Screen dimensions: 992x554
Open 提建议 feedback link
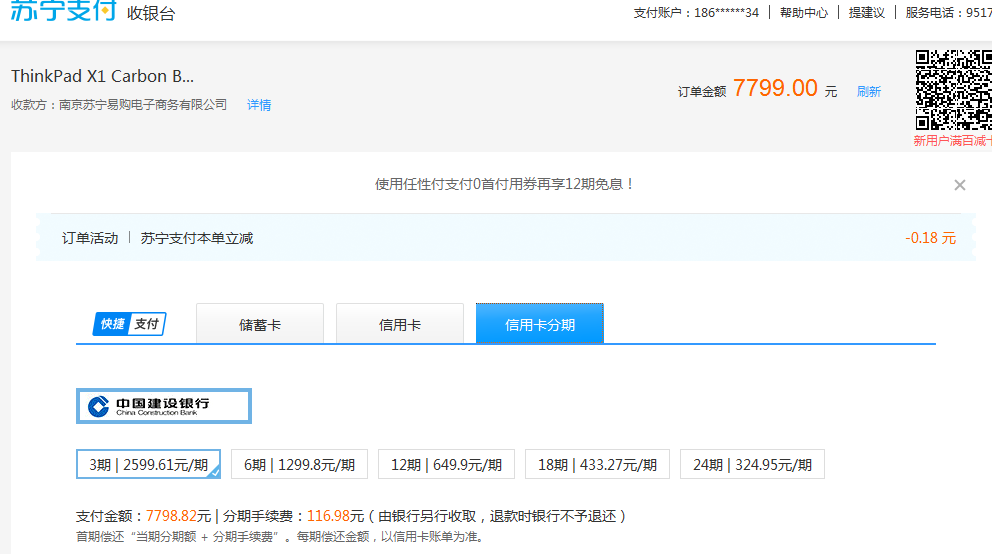pos(866,13)
